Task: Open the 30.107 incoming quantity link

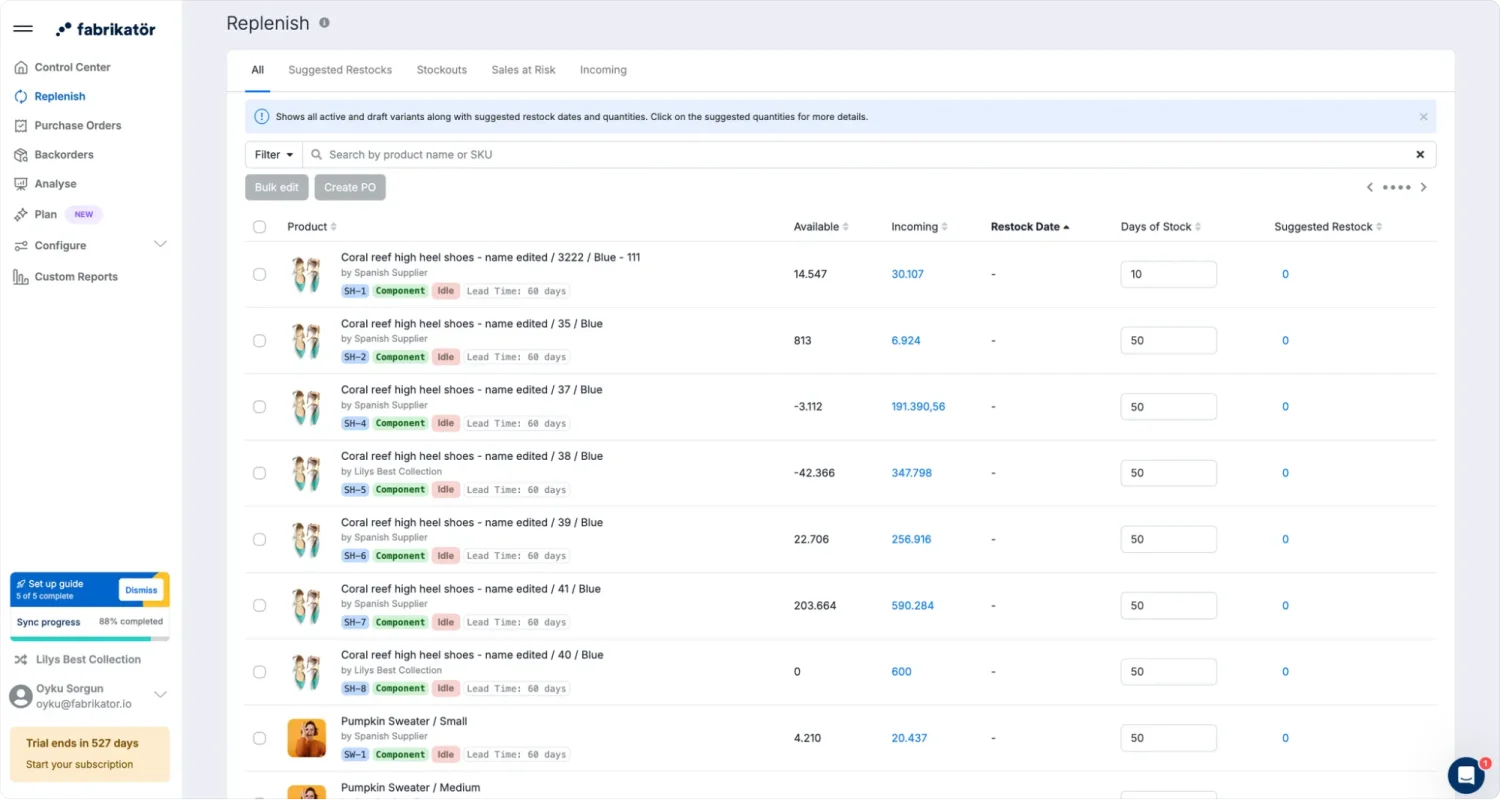Action: [x=908, y=274]
